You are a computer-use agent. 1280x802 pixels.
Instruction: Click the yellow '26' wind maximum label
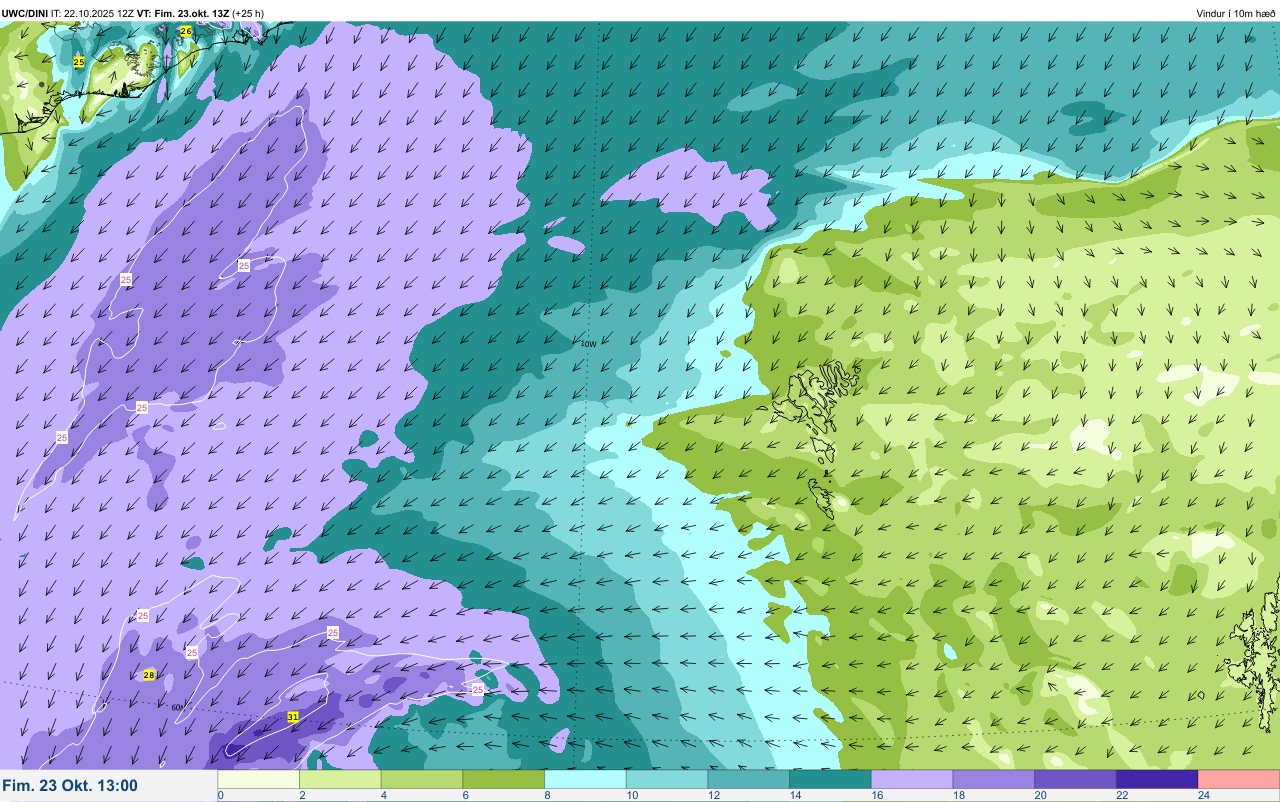click(186, 32)
